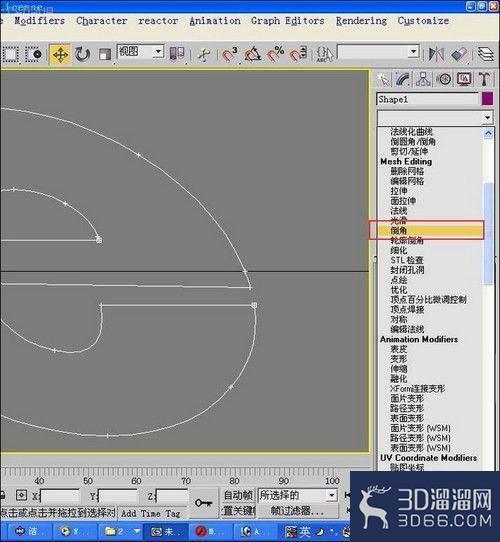Select the 剪切/延伸 modifier

(409, 151)
